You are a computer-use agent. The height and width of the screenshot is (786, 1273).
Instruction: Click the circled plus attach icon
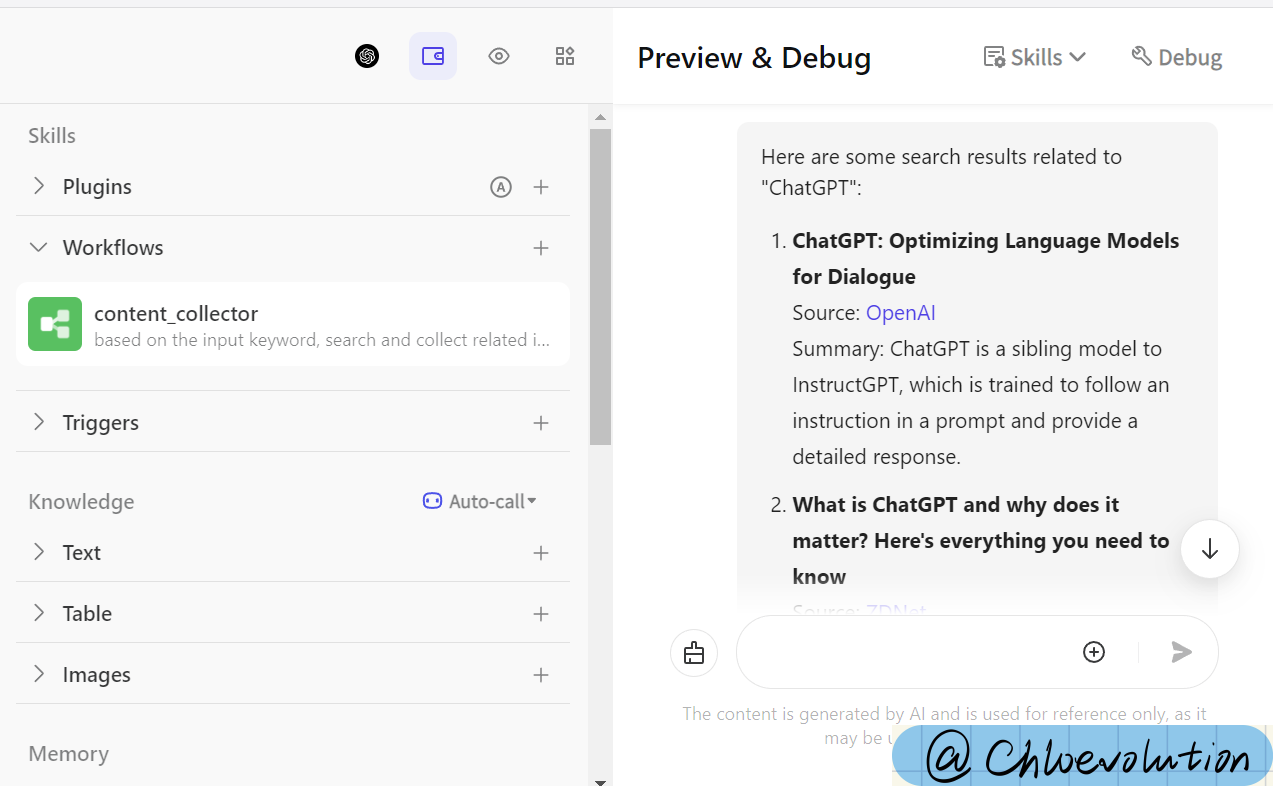click(1094, 652)
